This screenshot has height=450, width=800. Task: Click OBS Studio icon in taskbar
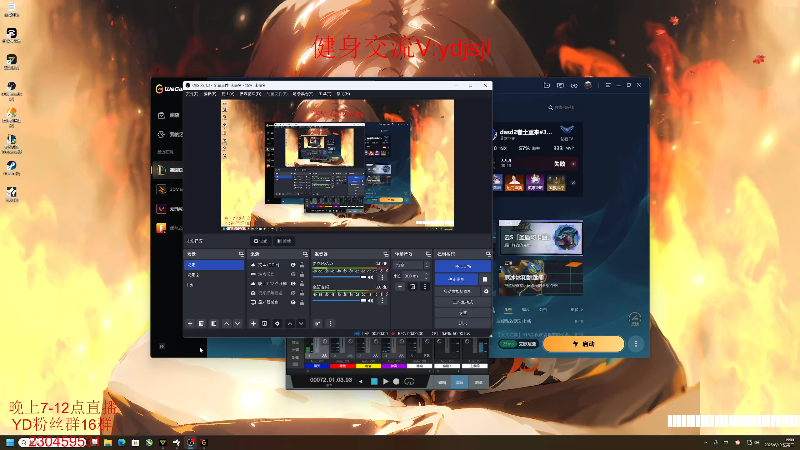[x=190, y=442]
